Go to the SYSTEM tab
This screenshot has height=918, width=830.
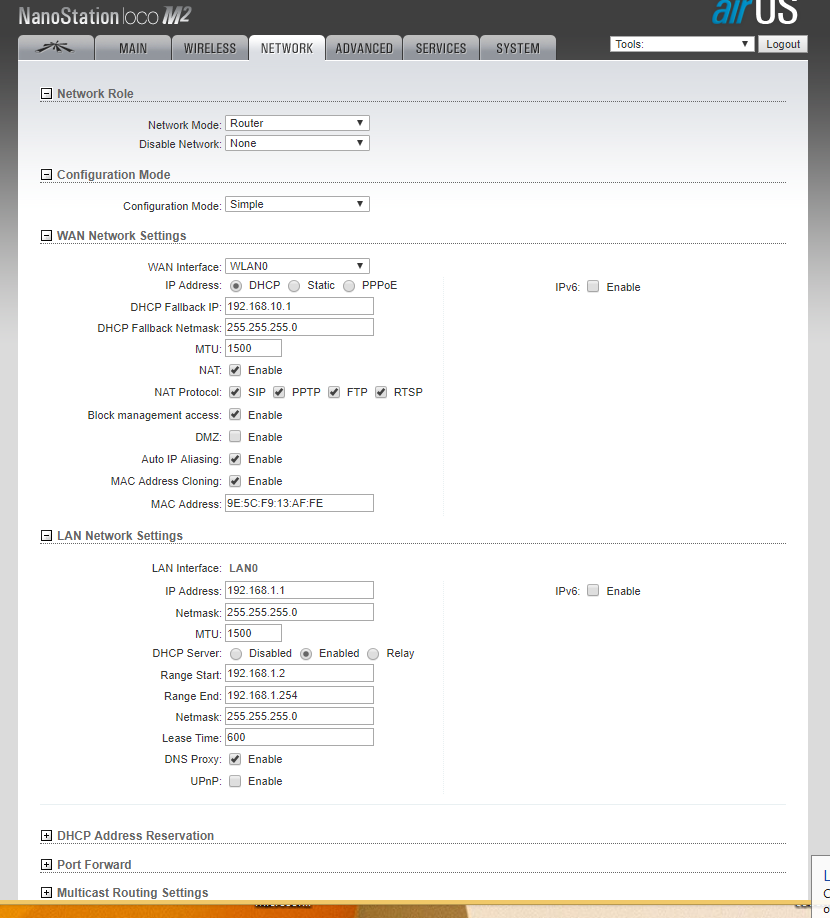coord(518,48)
